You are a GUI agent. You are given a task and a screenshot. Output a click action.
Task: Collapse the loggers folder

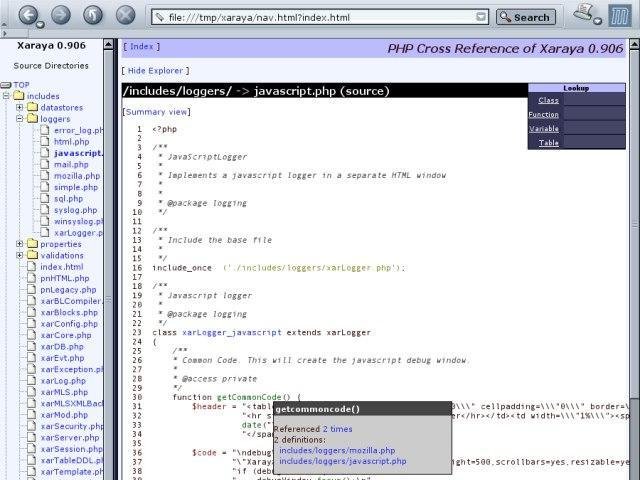(x=19, y=119)
